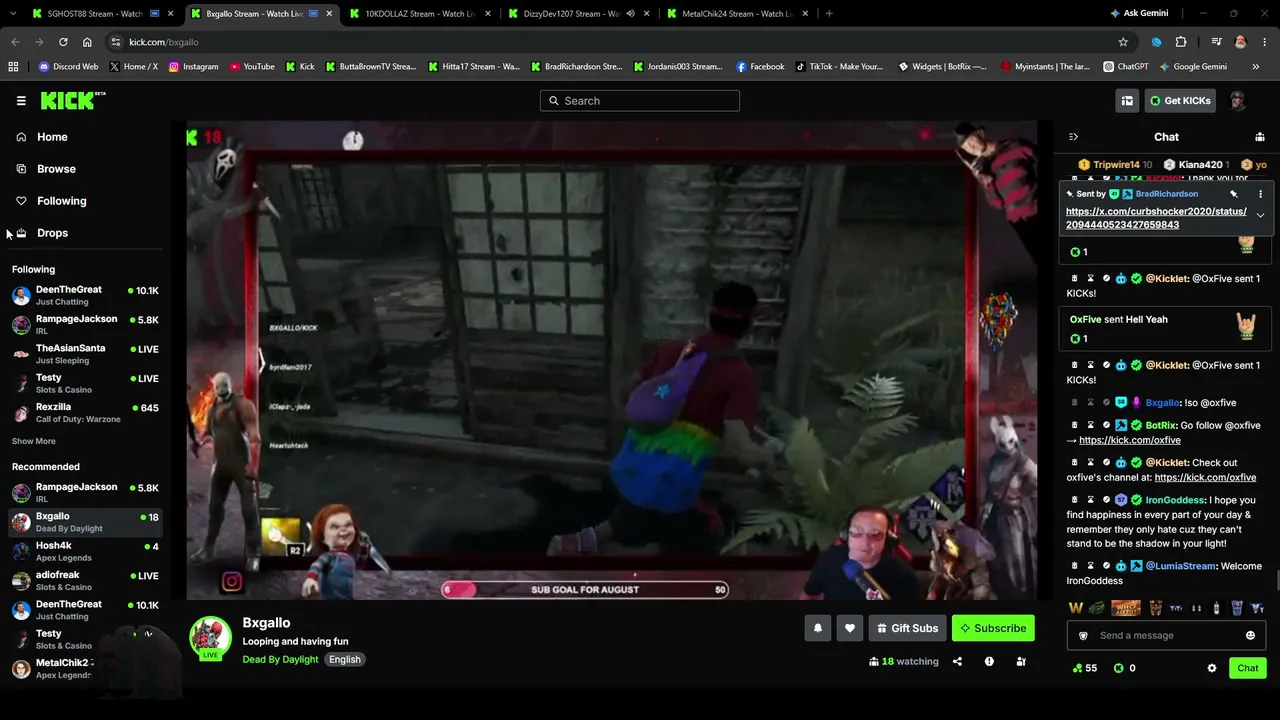This screenshot has height=720, width=1280.
Task: Click the Subscribe button
Action: click(x=993, y=628)
